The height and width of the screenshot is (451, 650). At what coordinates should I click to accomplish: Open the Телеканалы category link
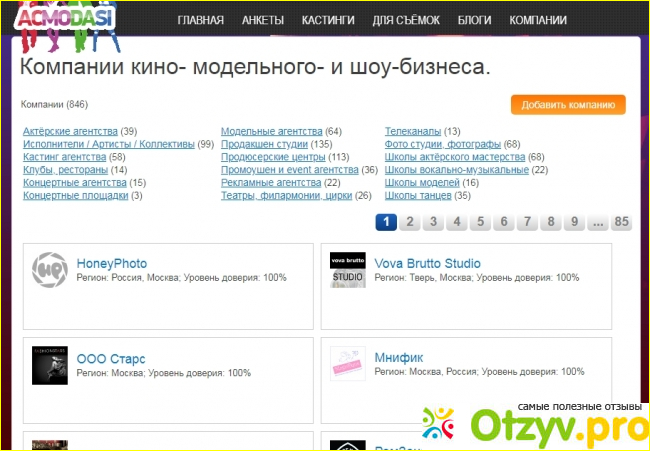click(414, 131)
